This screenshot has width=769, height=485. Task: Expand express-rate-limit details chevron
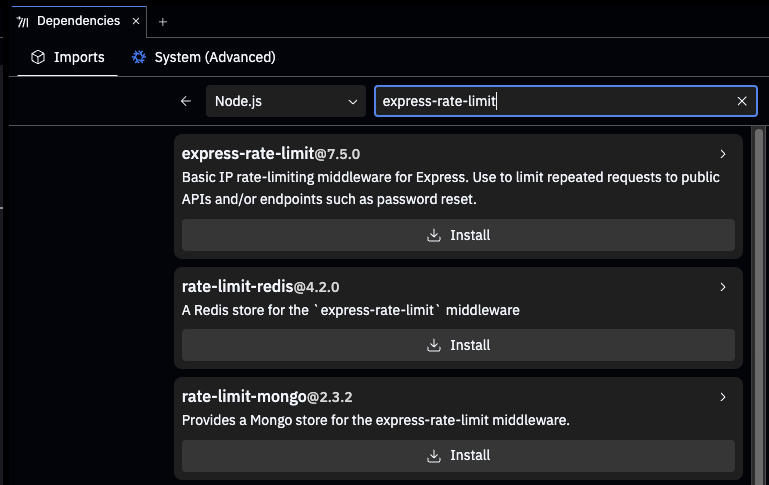pyautogui.click(x=722, y=154)
